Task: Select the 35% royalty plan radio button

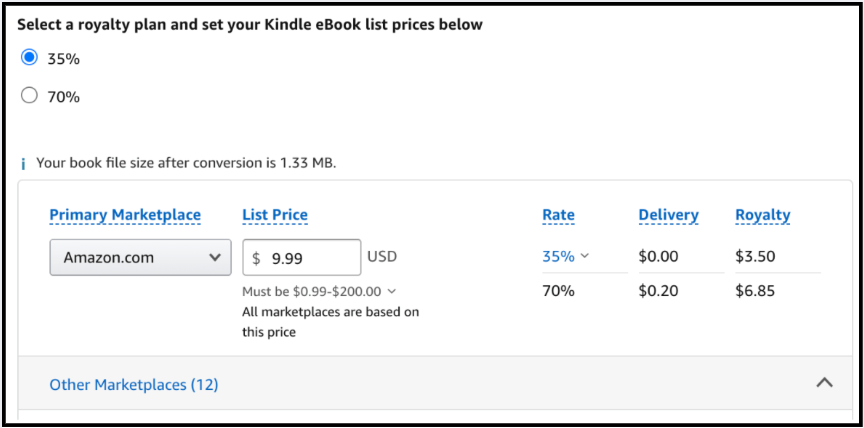Action: [29, 58]
